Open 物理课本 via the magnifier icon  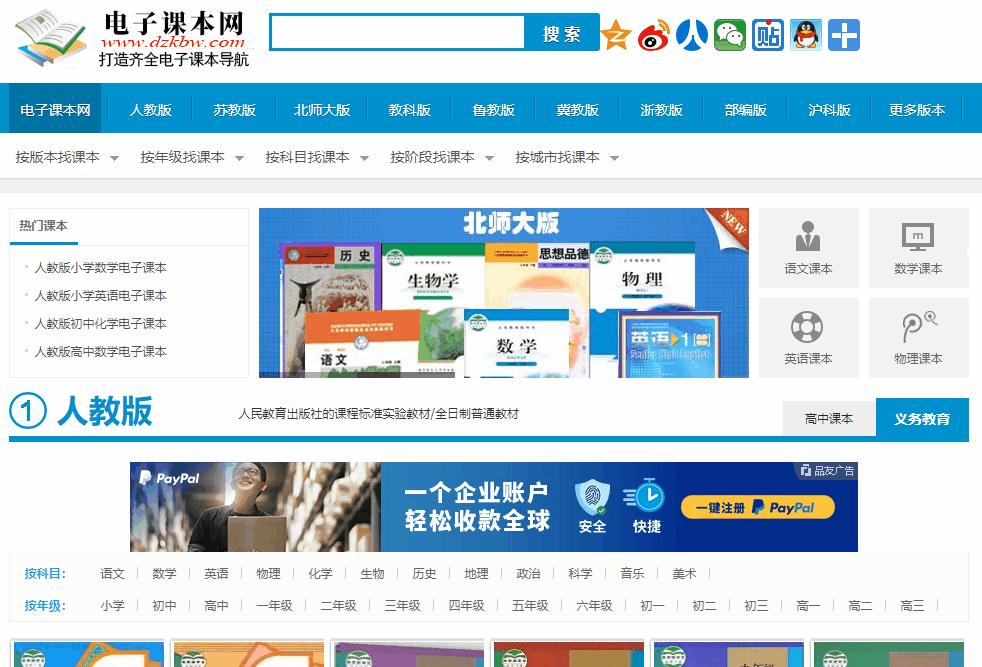pyautogui.click(x=918, y=337)
